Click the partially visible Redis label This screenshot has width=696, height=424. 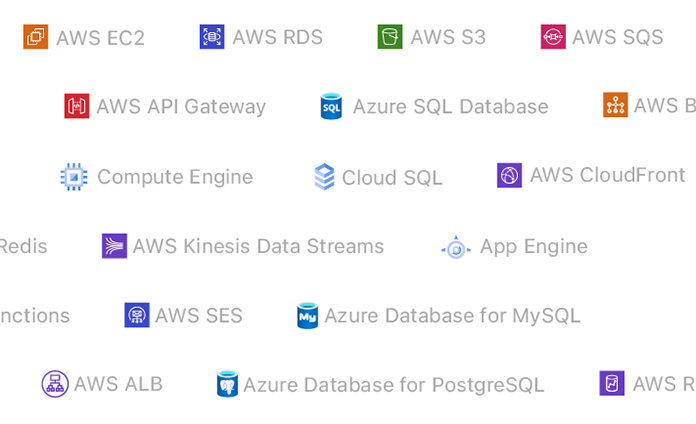(x=24, y=246)
